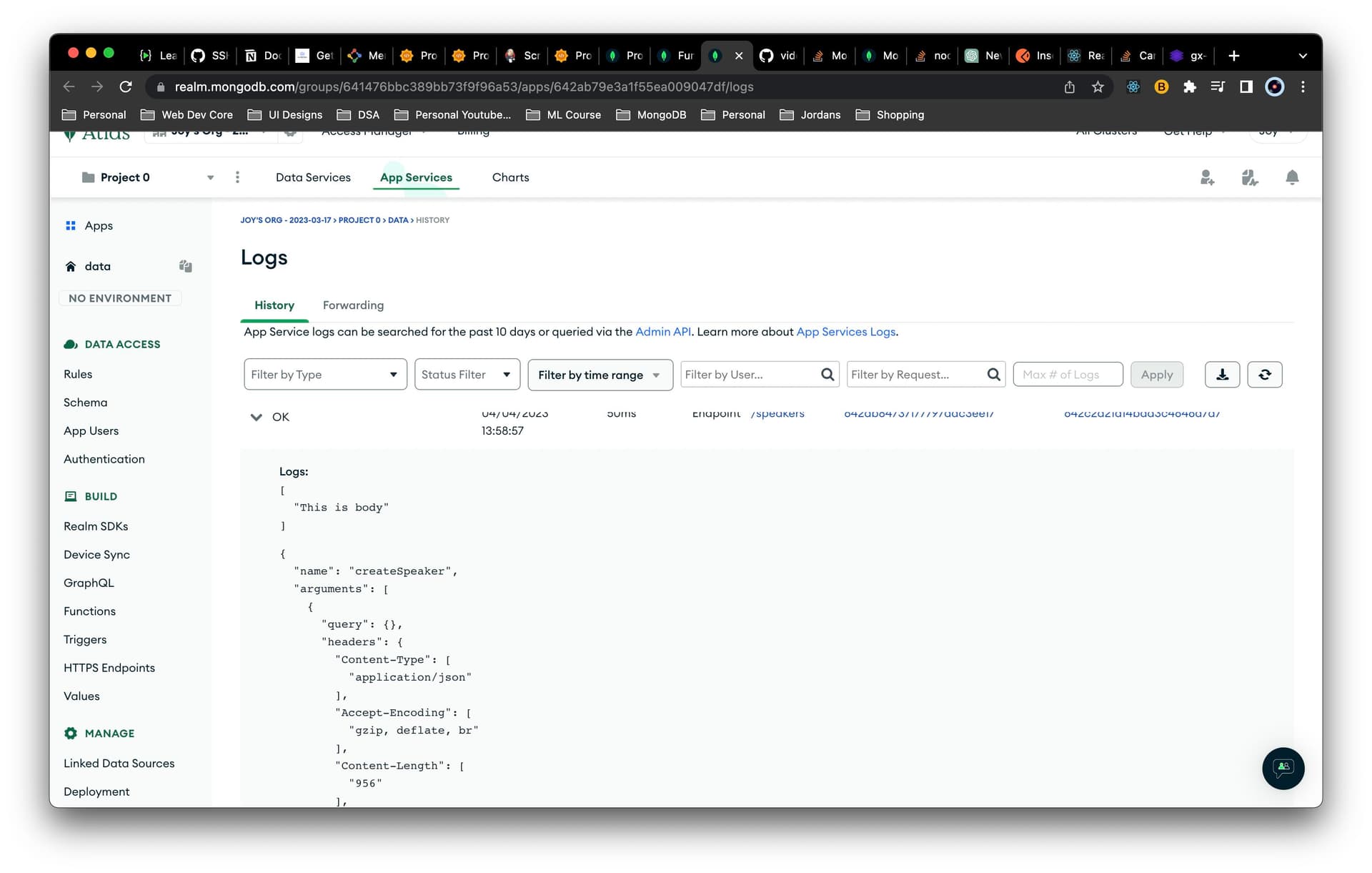Click the Apply filter button
1372x873 pixels.
click(x=1156, y=375)
